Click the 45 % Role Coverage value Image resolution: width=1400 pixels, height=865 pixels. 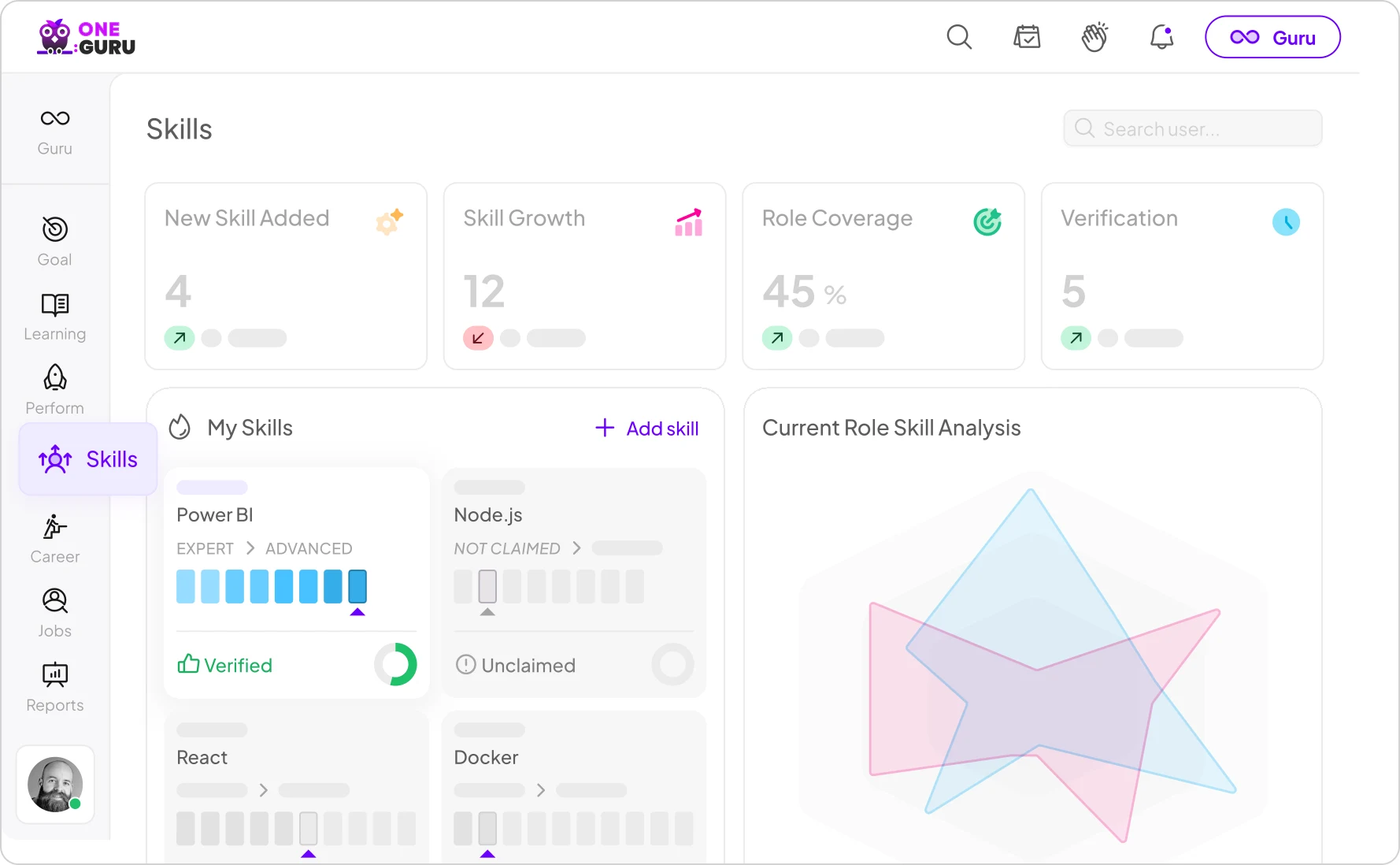pyautogui.click(x=804, y=291)
